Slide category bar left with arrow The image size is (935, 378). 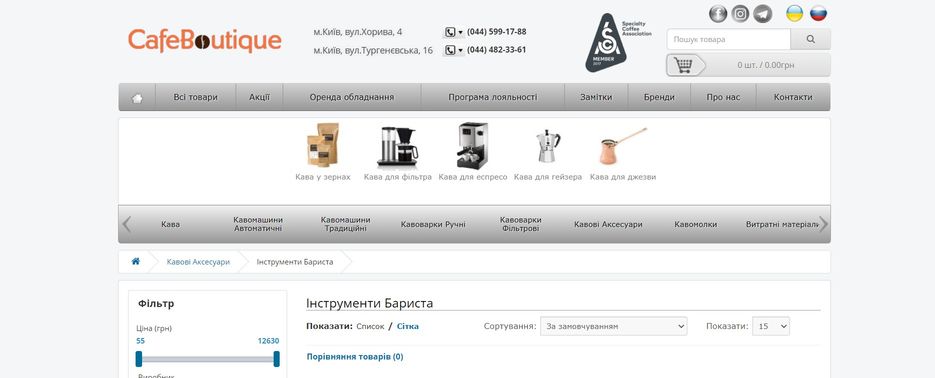[x=126, y=224]
